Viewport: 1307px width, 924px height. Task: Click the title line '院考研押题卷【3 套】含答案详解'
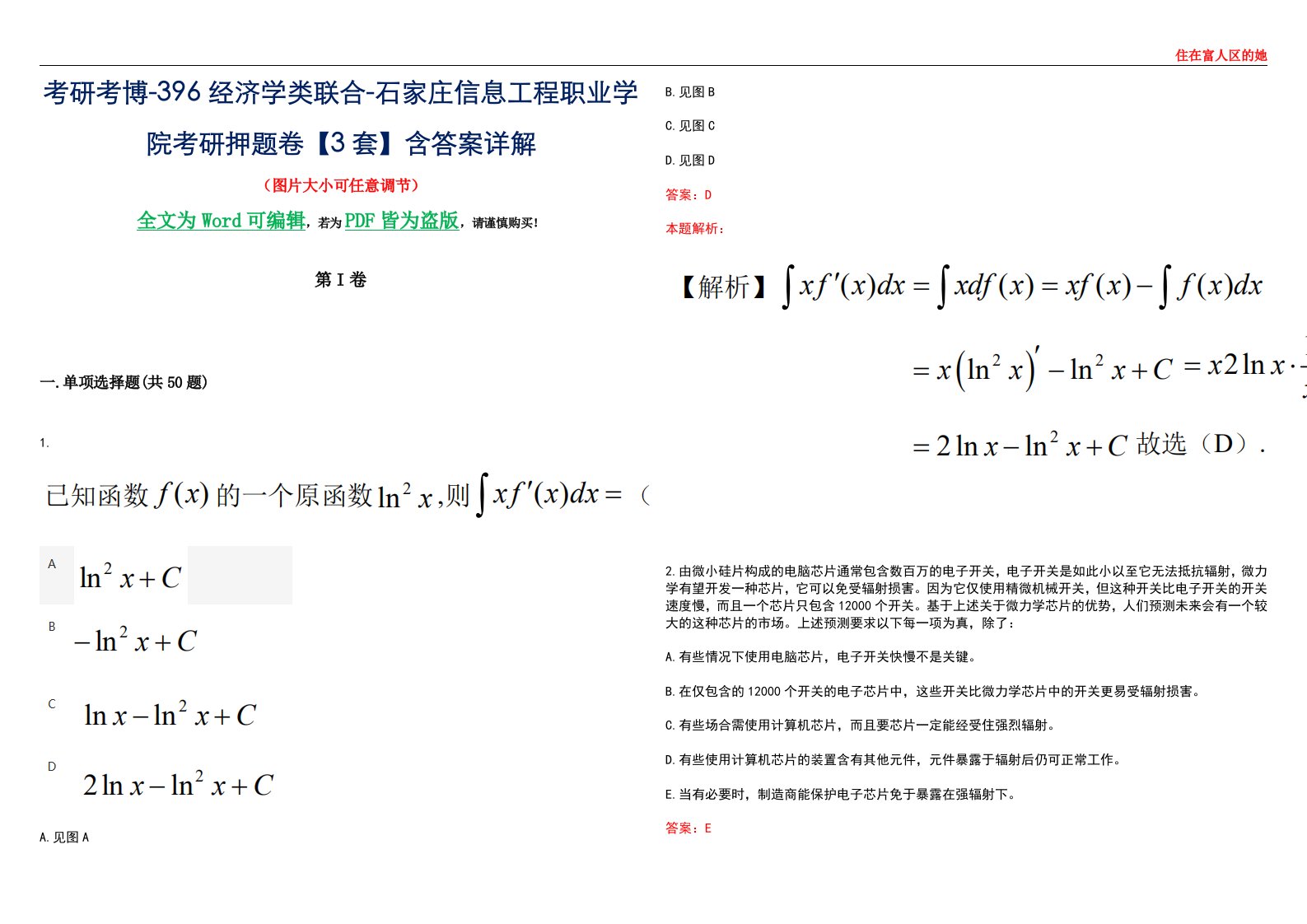point(341,143)
